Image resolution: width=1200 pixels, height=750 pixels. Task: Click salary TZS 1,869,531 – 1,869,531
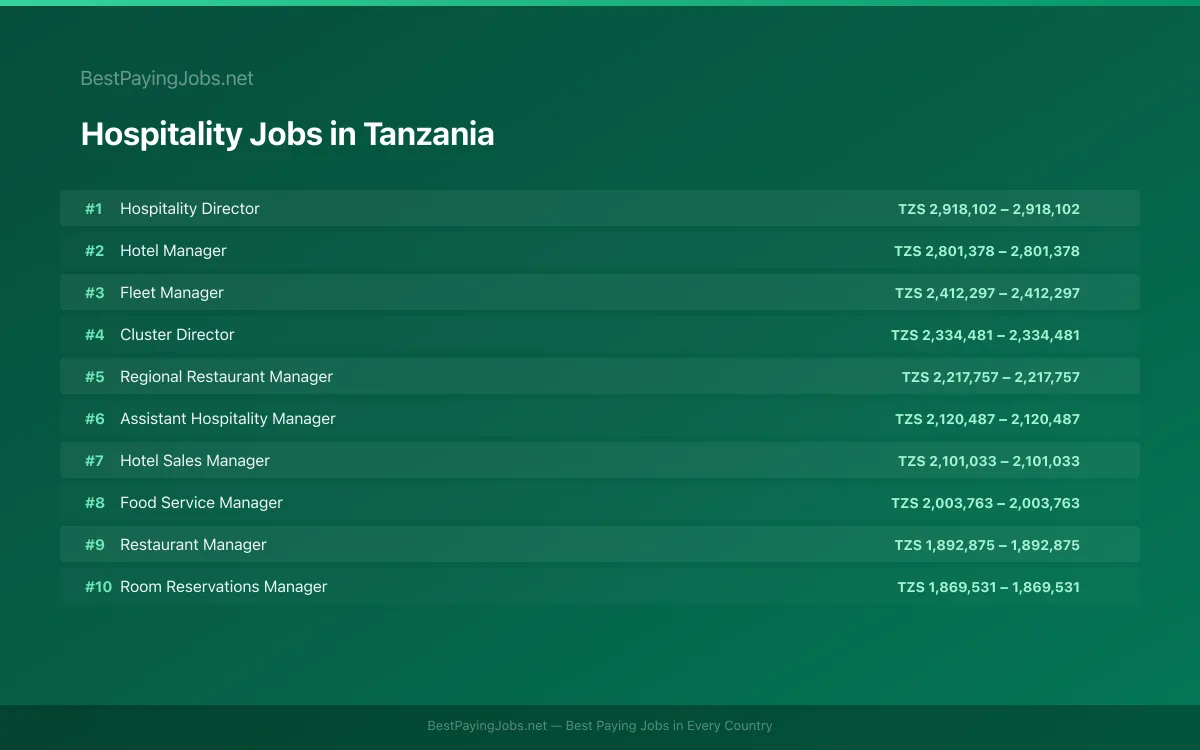pos(989,587)
